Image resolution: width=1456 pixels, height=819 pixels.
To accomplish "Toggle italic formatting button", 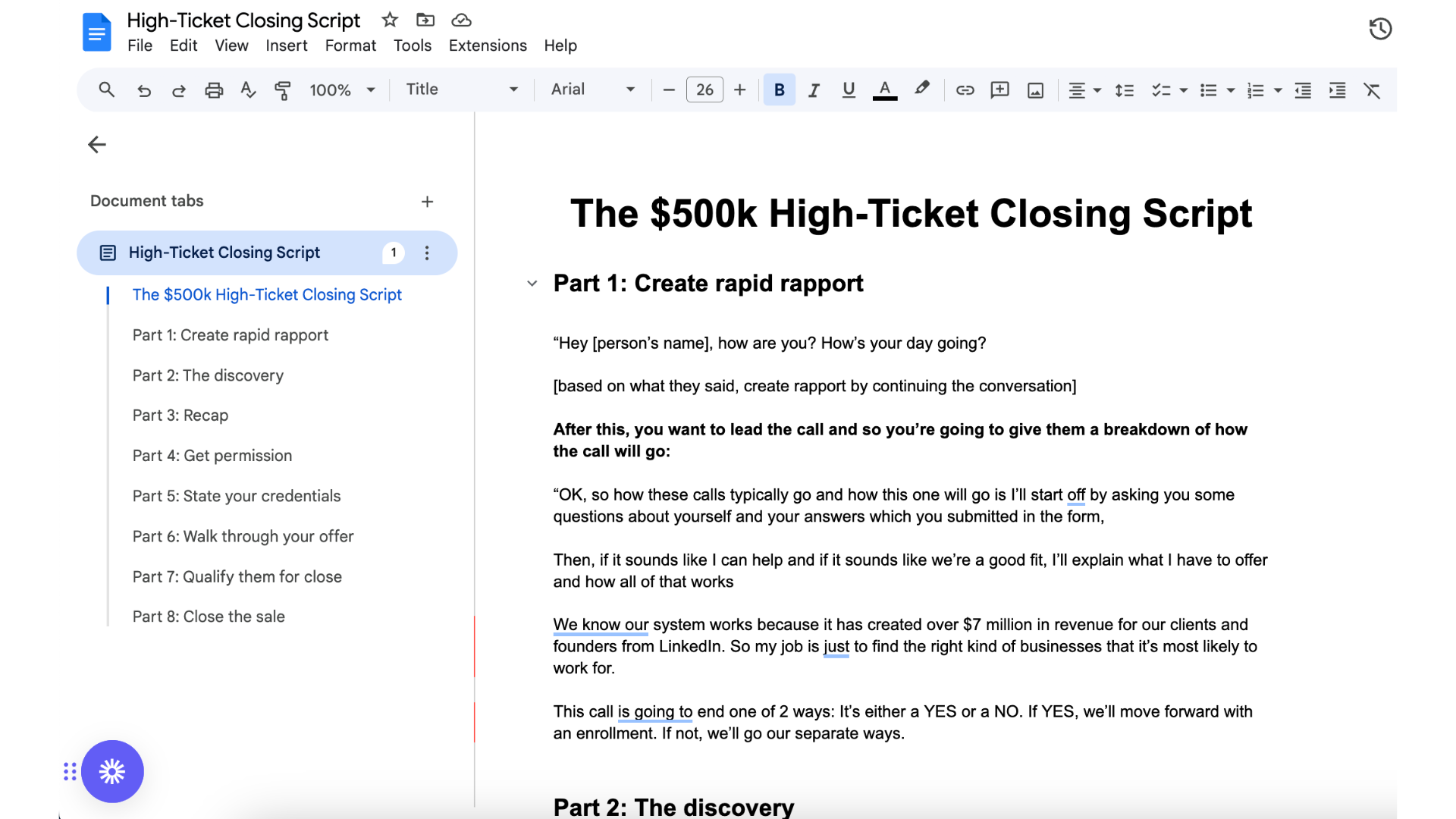I will pyautogui.click(x=814, y=90).
